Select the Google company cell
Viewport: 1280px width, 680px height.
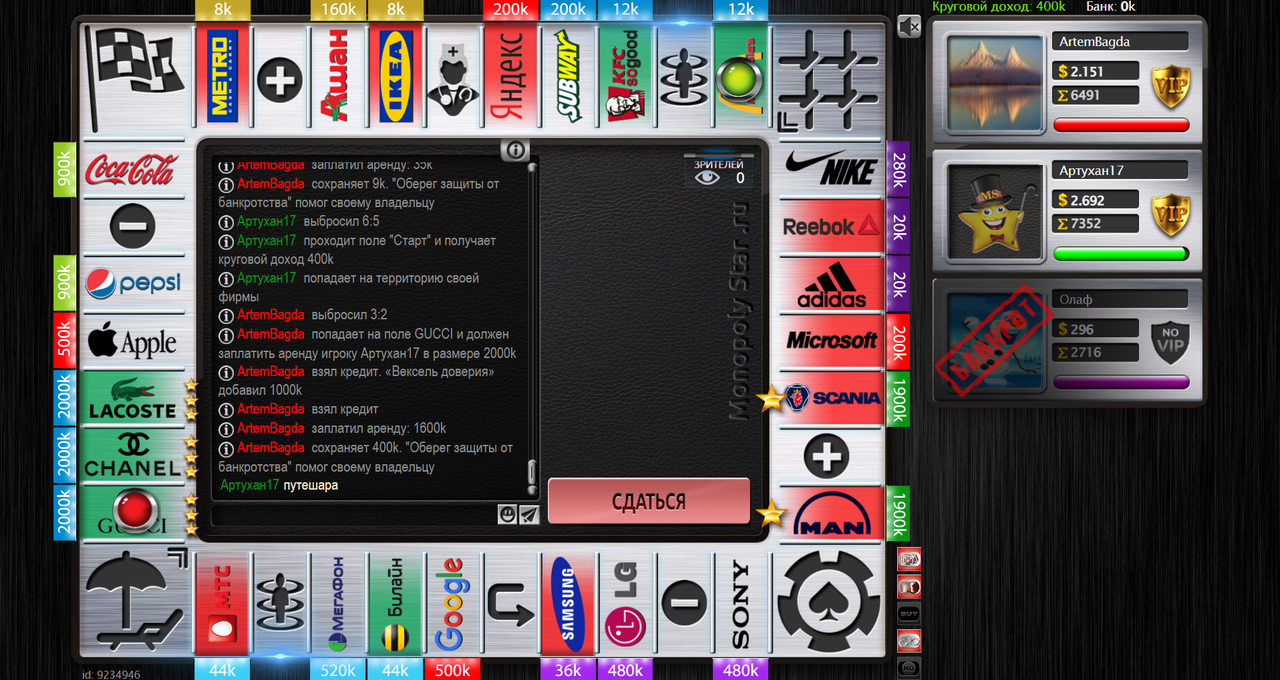tap(453, 603)
